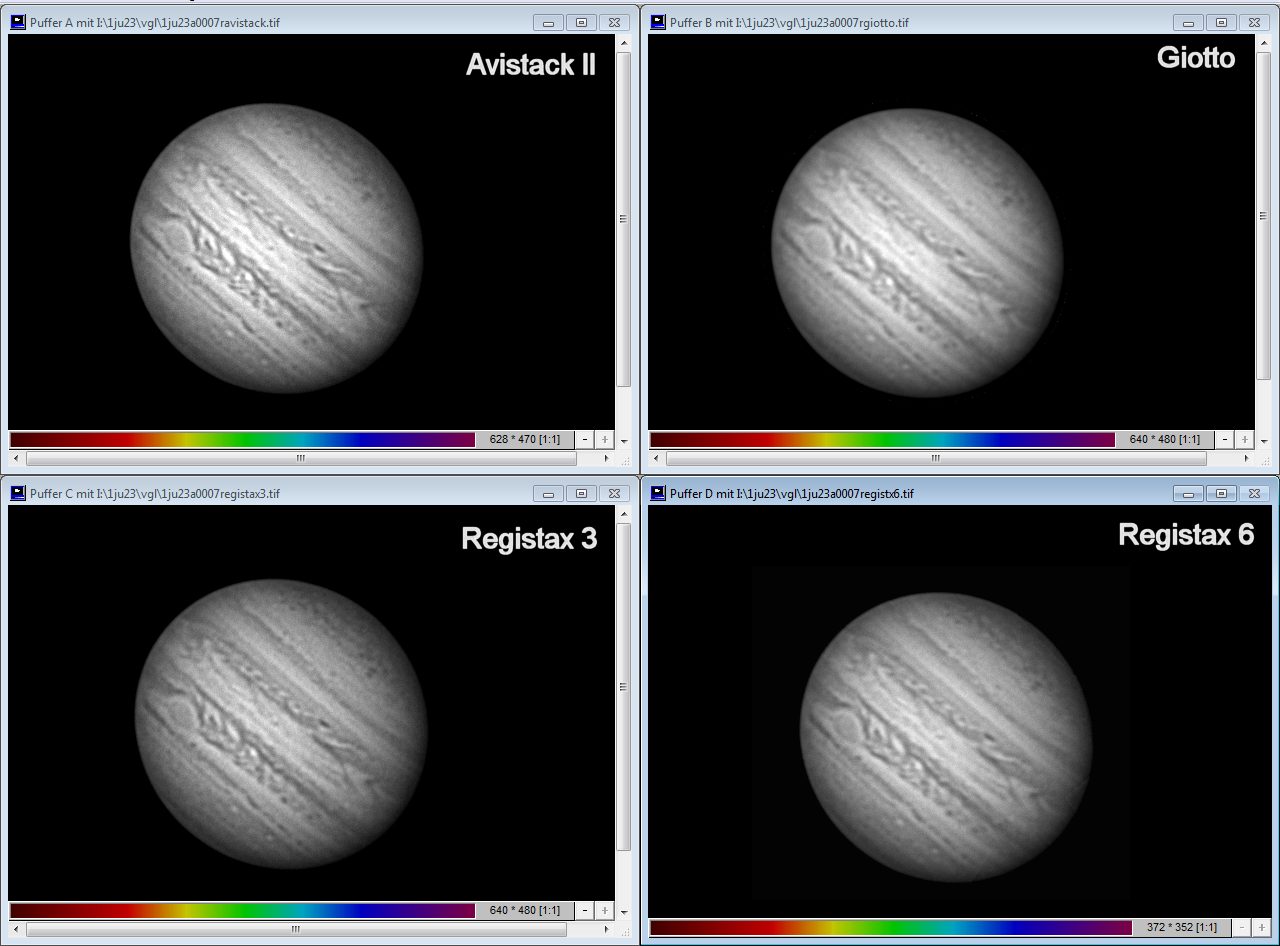Click Puffer C vertical scrollbar down arrow
The width and height of the screenshot is (1280, 946).
coord(624,912)
